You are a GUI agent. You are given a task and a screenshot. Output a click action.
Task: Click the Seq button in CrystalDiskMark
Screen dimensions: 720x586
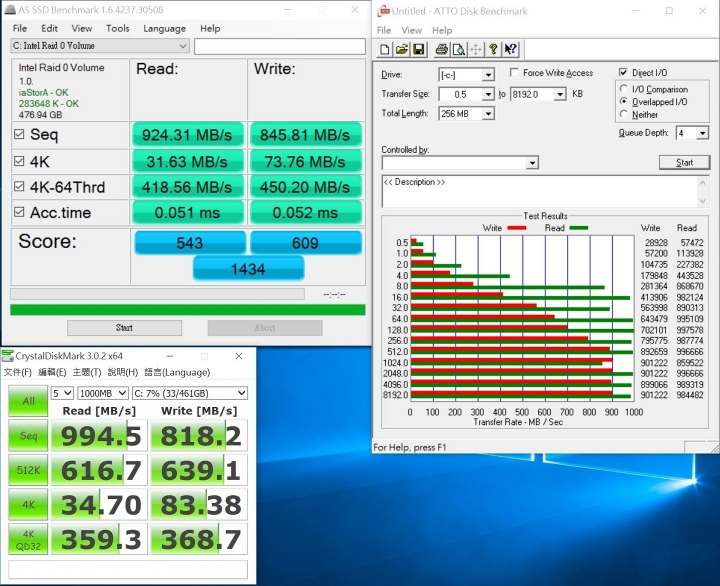point(28,435)
